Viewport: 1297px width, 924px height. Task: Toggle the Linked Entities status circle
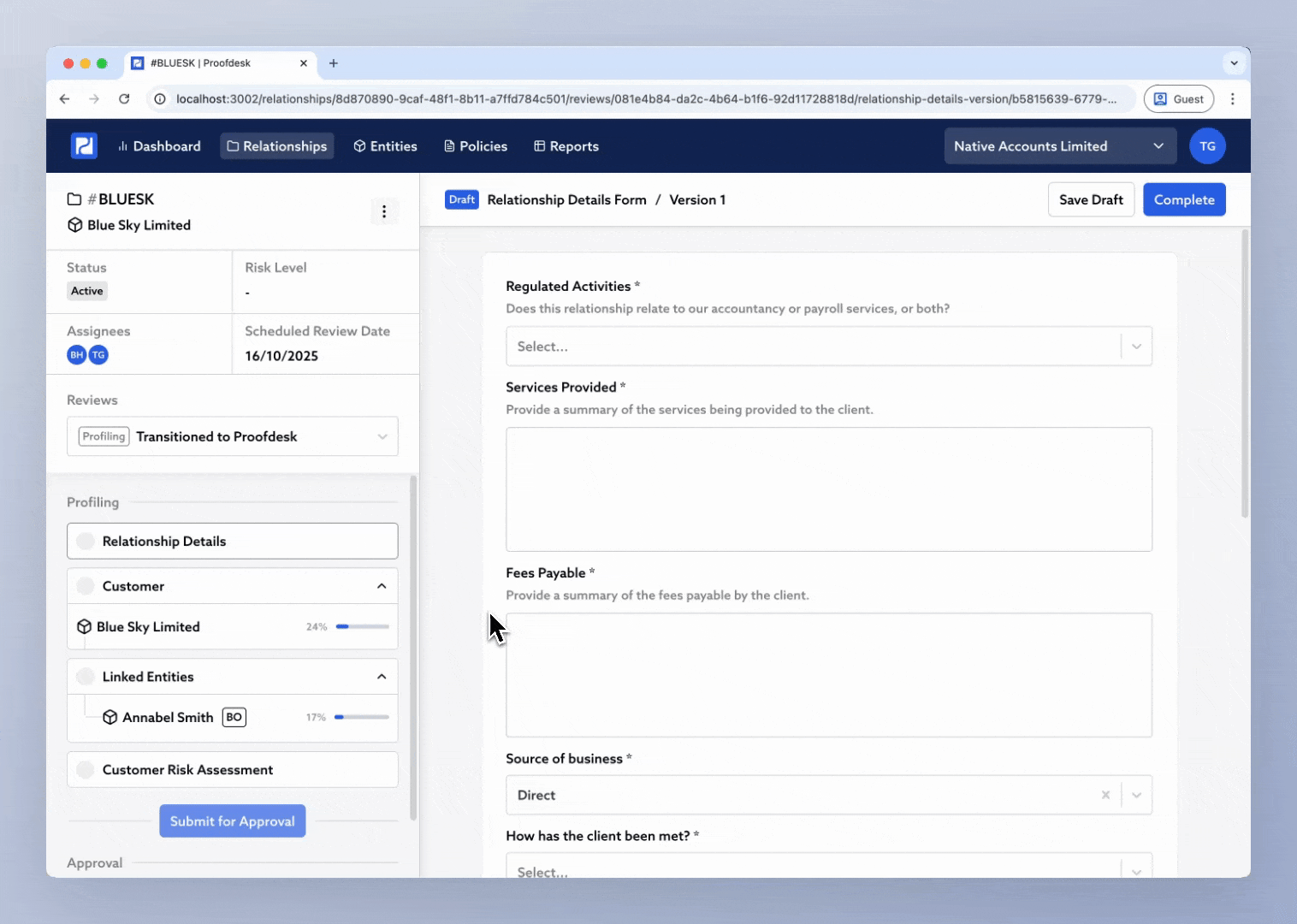point(86,677)
